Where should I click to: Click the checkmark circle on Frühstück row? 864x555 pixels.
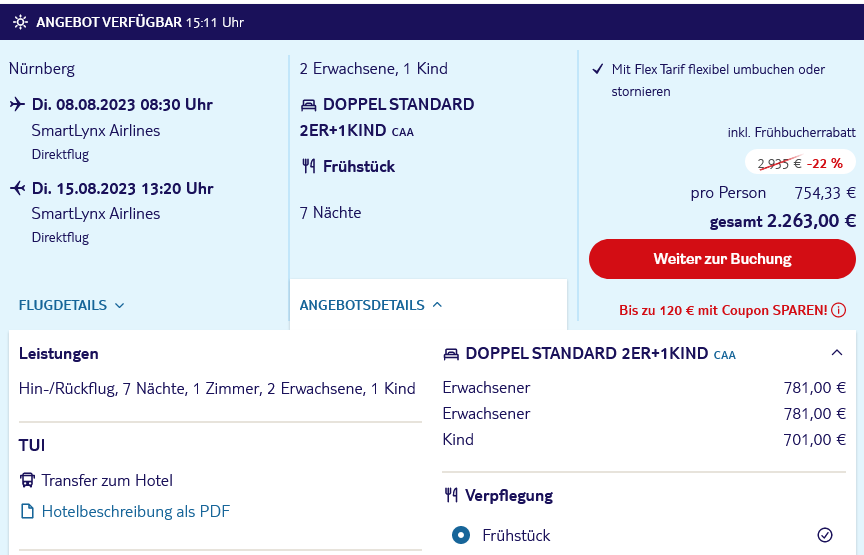[825, 535]
